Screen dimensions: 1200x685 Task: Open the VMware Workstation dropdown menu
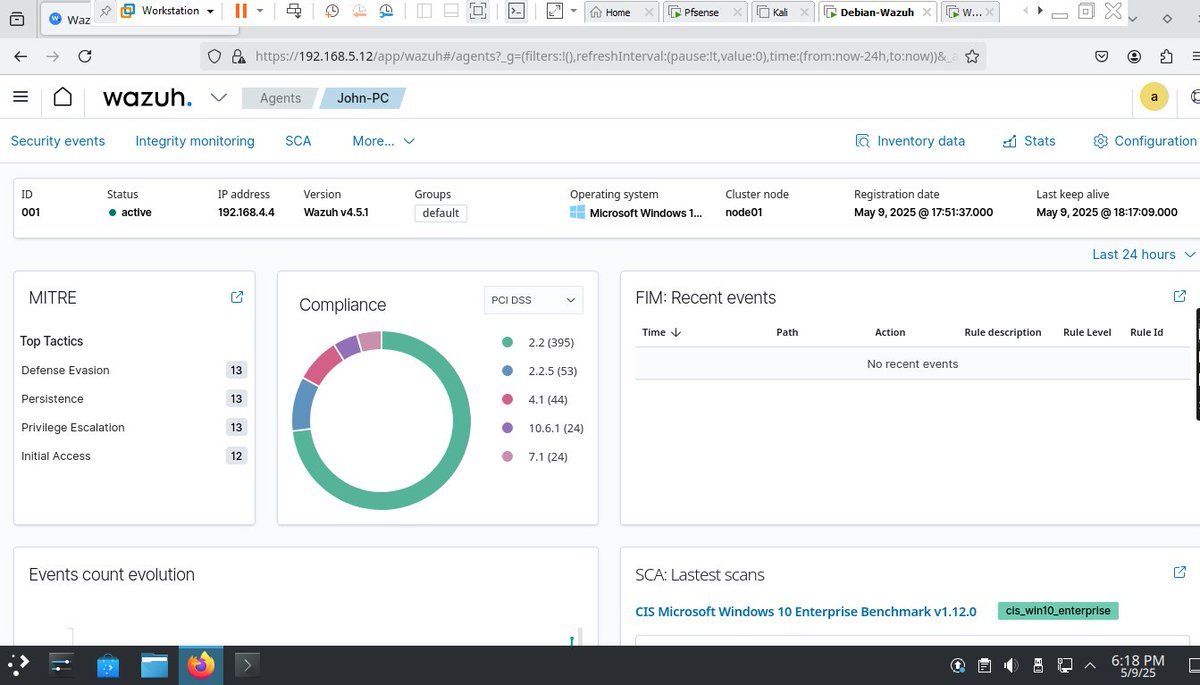tap(167, 11)
